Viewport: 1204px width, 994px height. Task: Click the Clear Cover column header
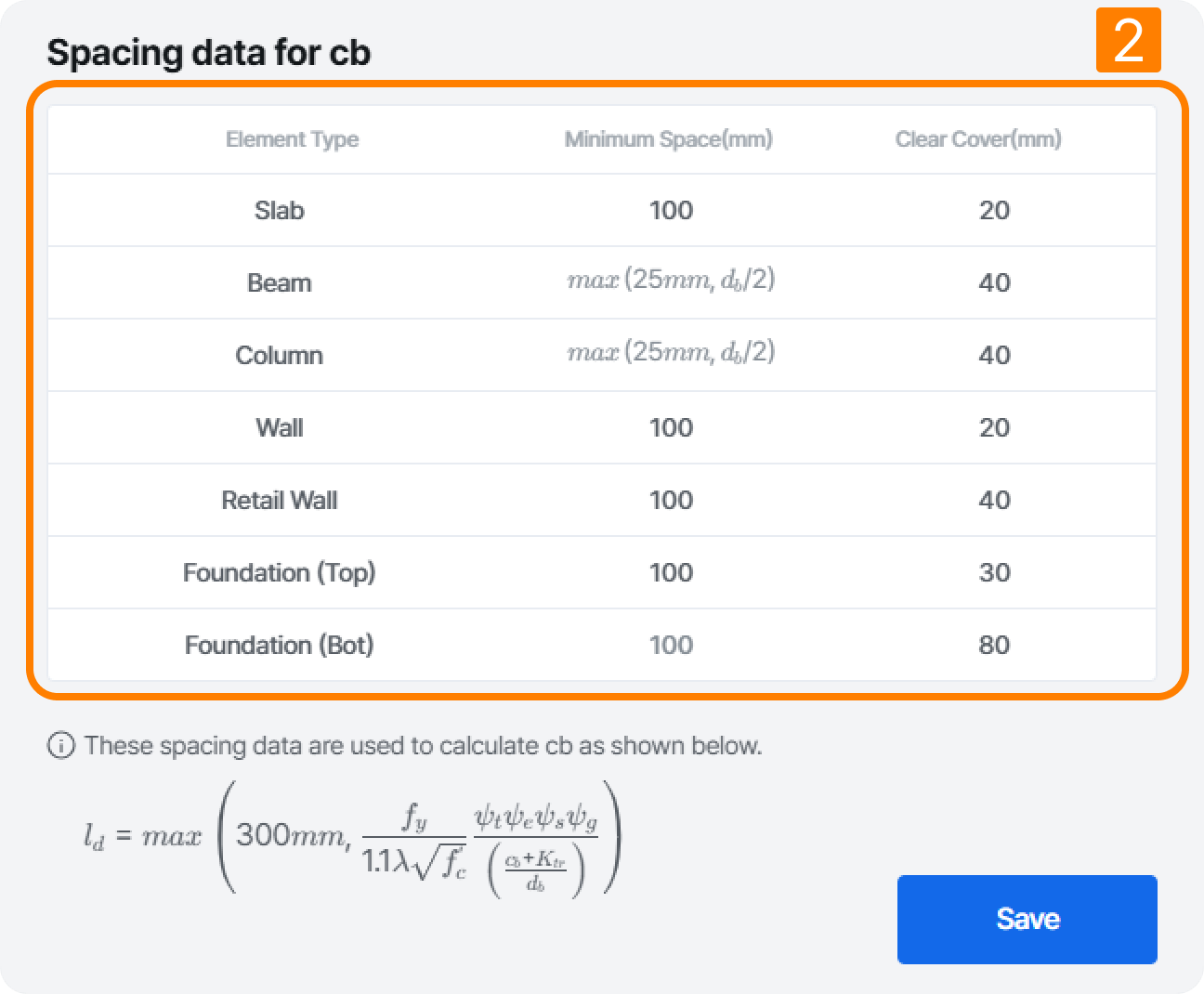click(979, 138)
